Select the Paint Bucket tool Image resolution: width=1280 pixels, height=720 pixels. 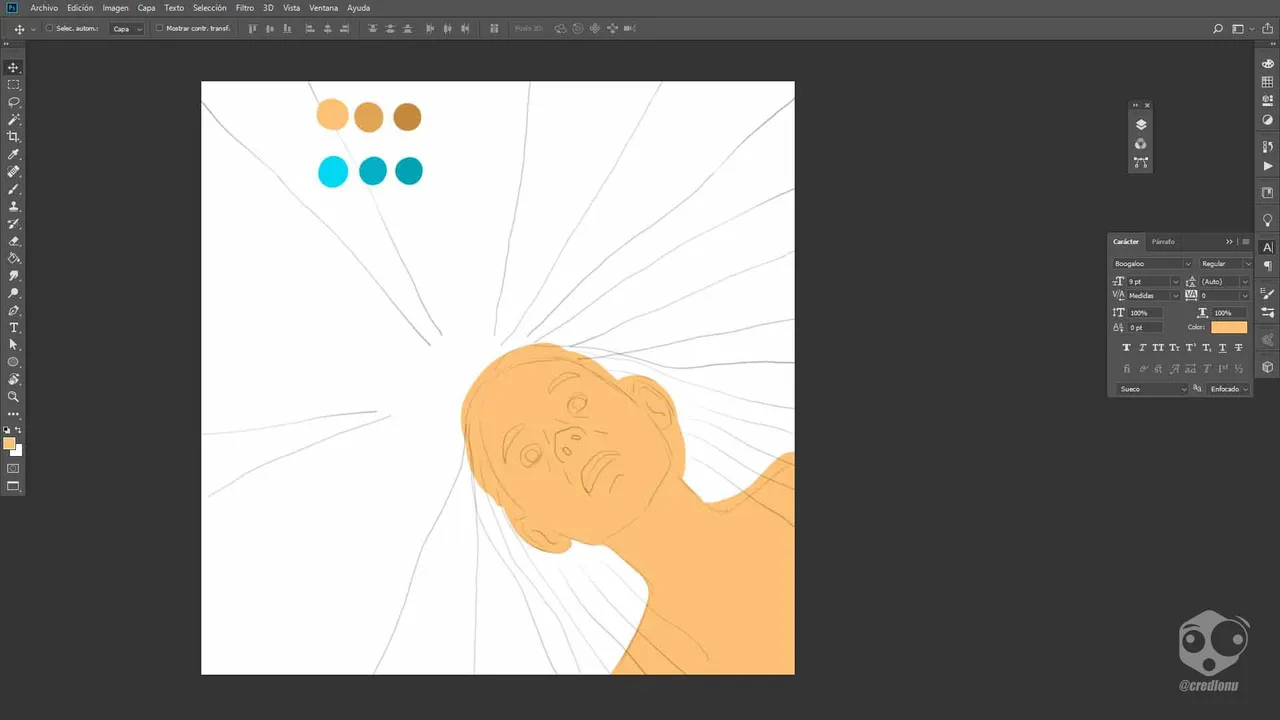point(14,258)
